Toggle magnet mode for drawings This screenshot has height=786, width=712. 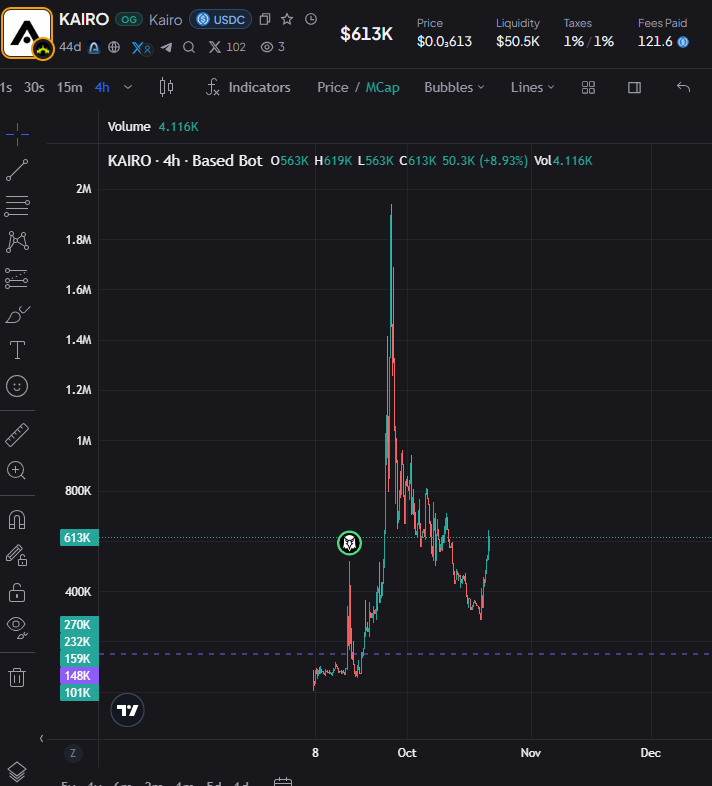[17, 520]
